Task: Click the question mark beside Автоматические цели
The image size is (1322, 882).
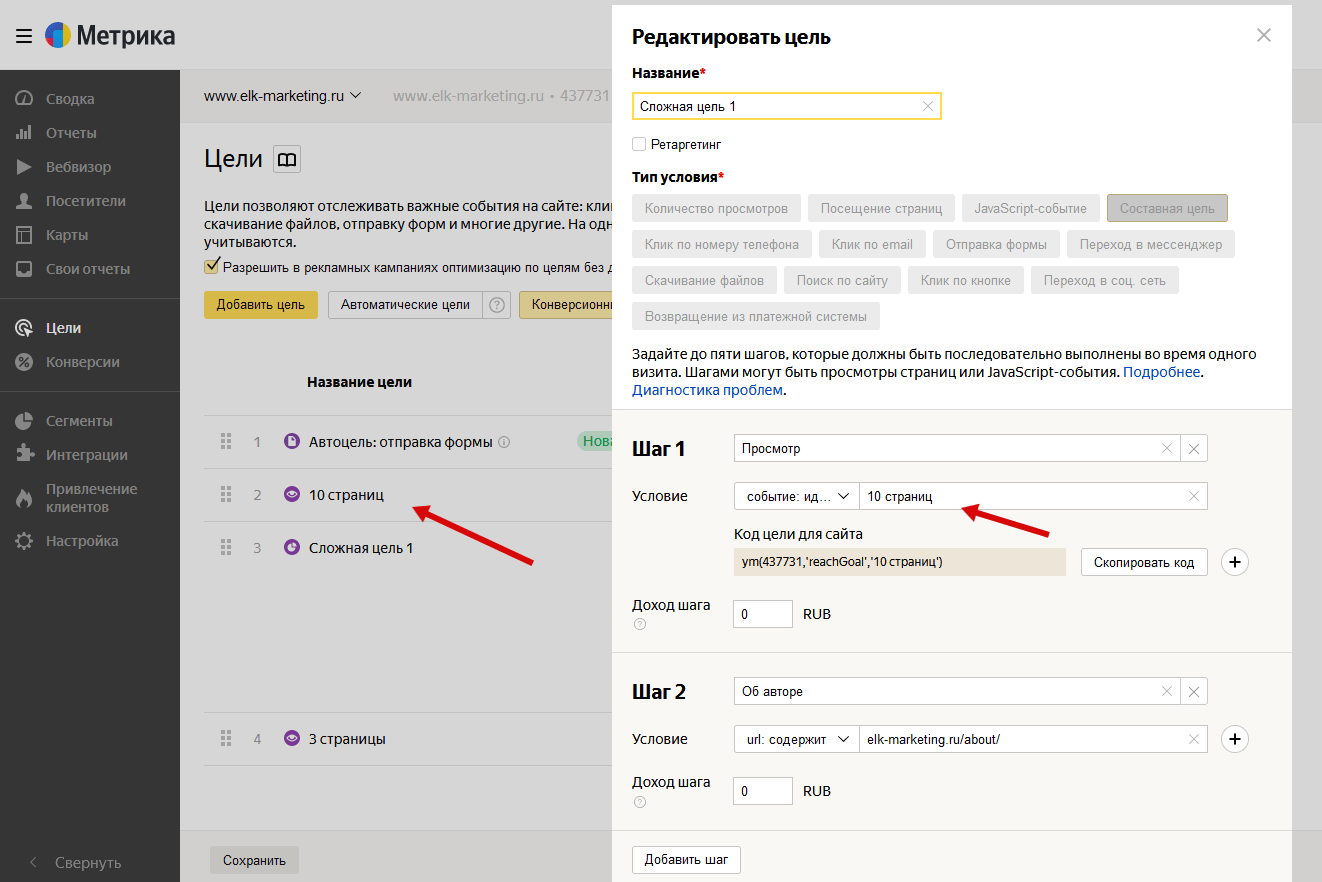Action: (496, 305)
